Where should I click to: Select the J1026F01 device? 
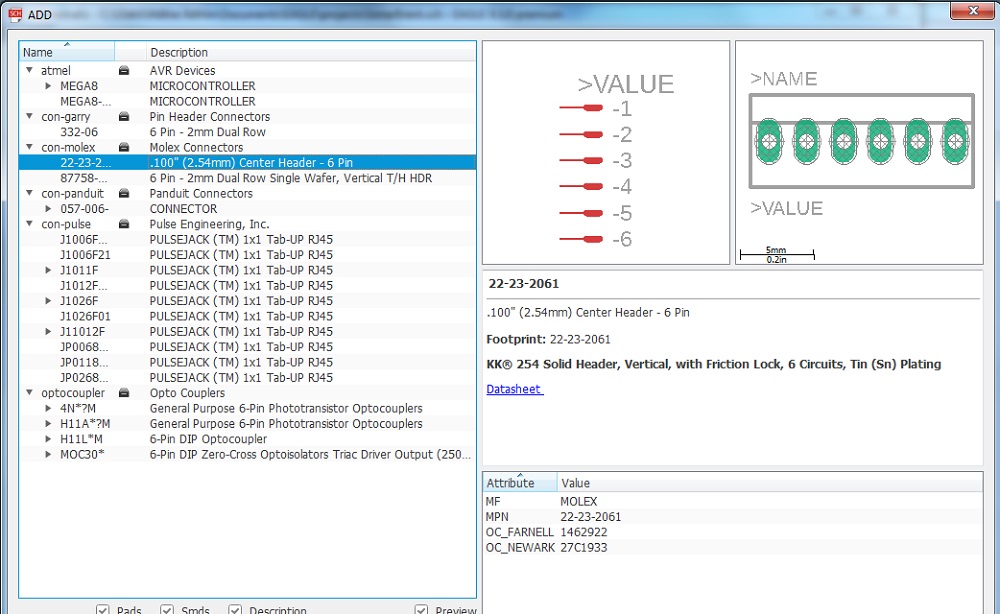[x=247, y=316]
